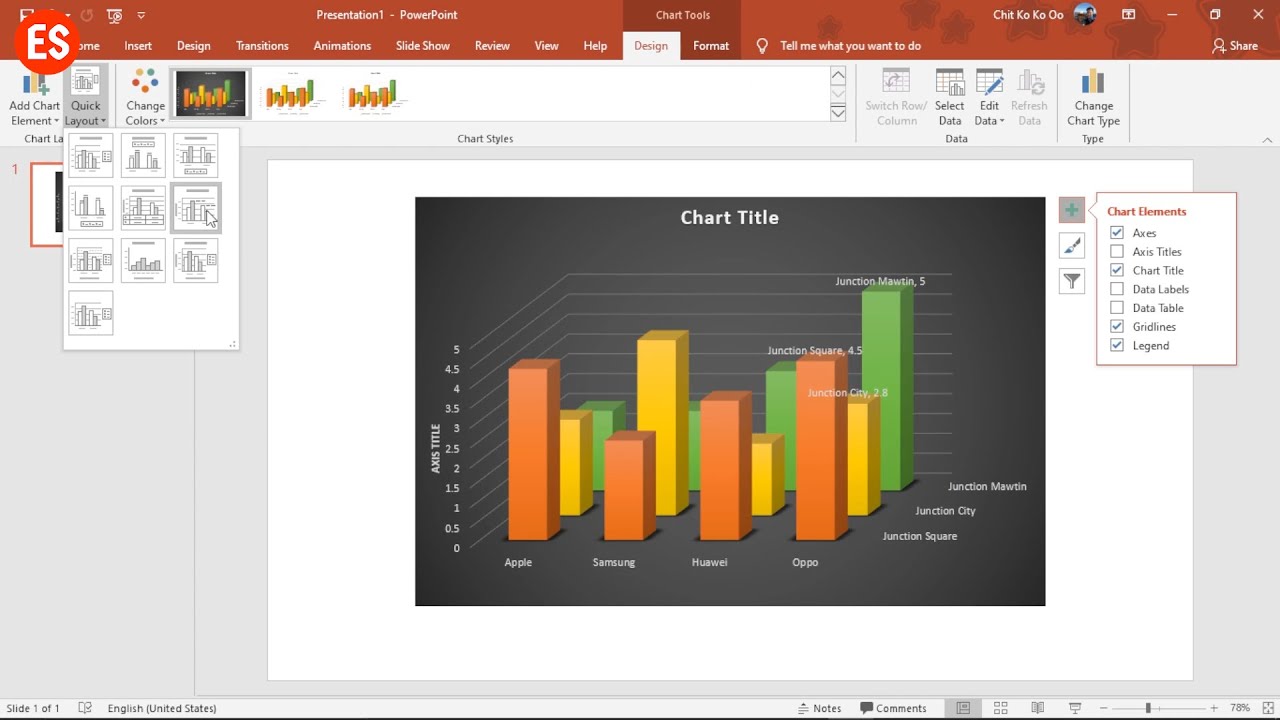The width and height of the screenshot is (1280, 720).
Task: Switch to Reading View icon
Action: [x=1038, y=708]
